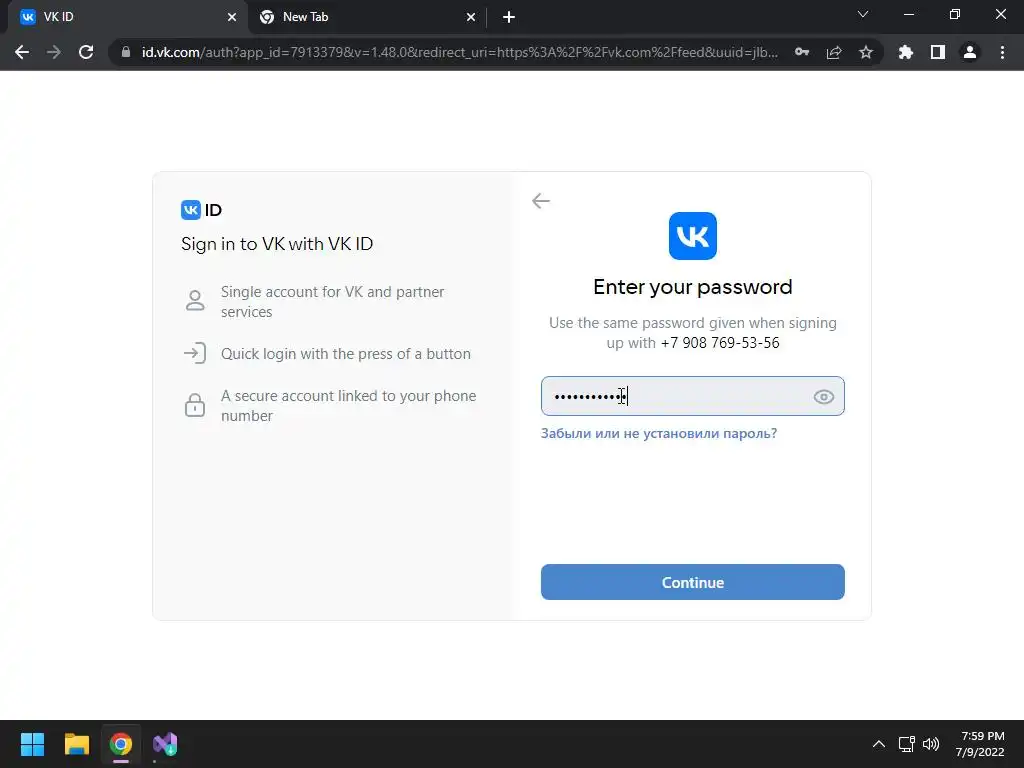
Task: Close the VK ID tab
Action: 231,17
